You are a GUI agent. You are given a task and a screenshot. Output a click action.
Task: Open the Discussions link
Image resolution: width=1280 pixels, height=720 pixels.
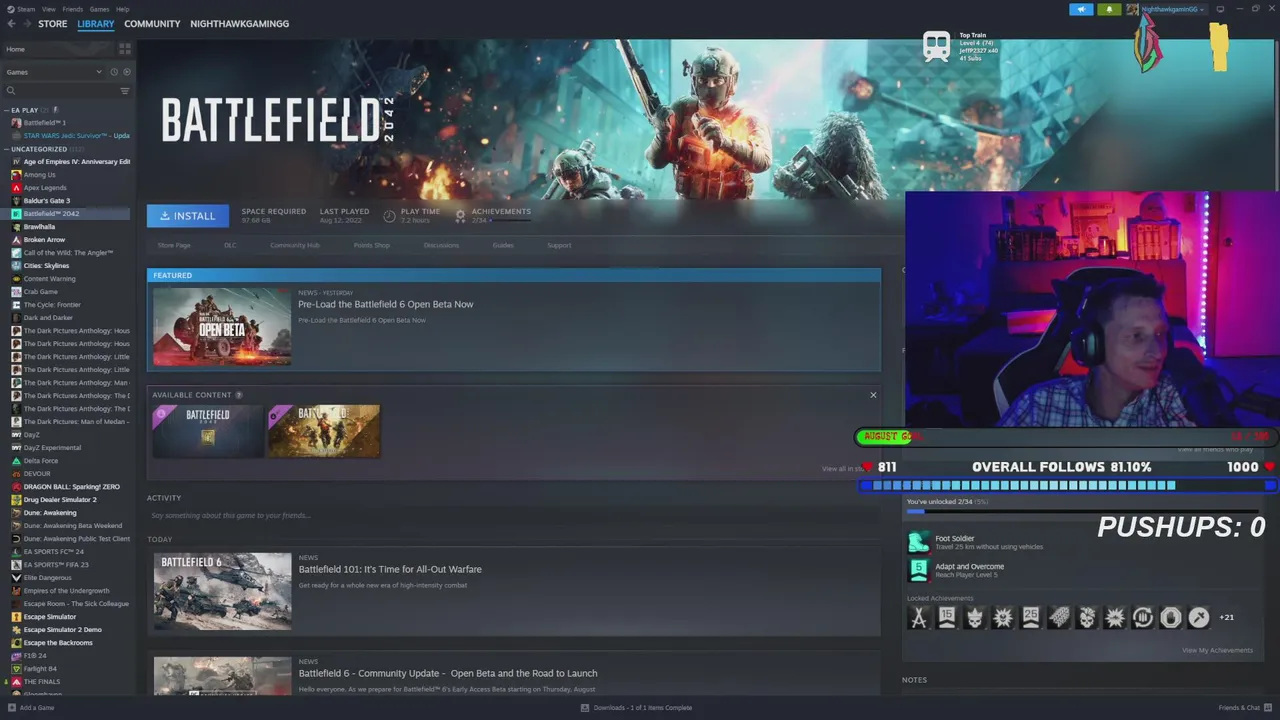tap(441, 245)
